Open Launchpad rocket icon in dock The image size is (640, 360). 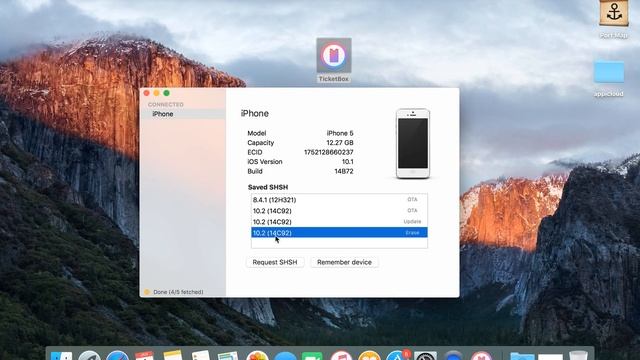tap(89, 356)
